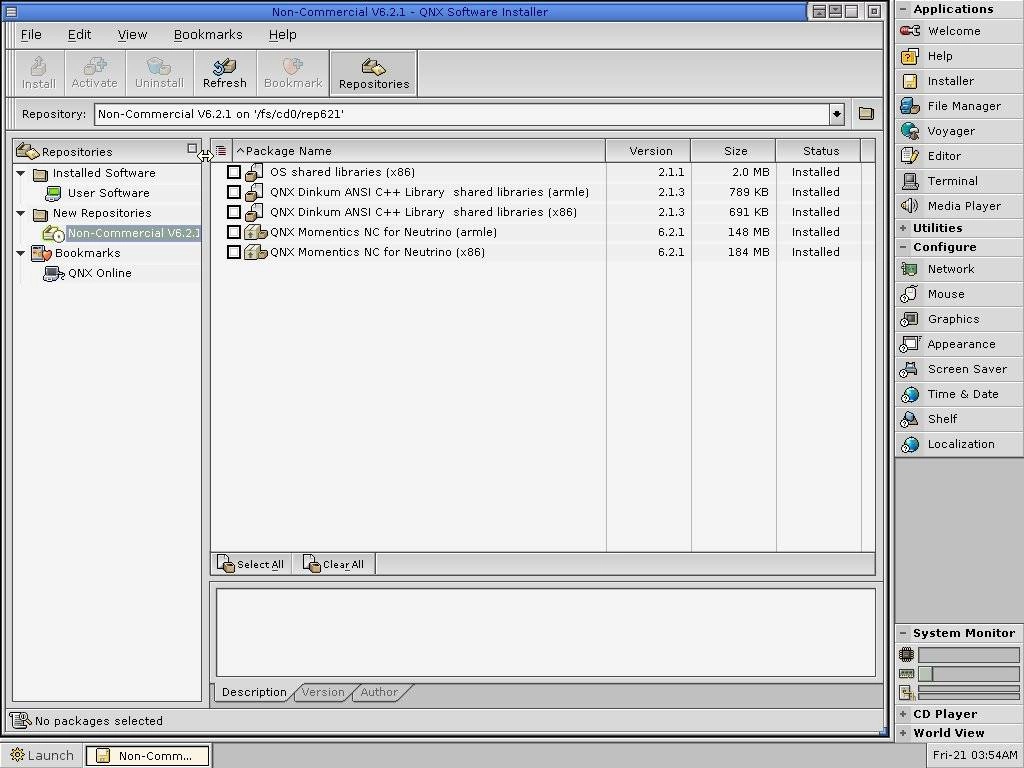Launch Welcome from shelf
This screenshot has height=768, width=1024.
click(x=957, y=31)
